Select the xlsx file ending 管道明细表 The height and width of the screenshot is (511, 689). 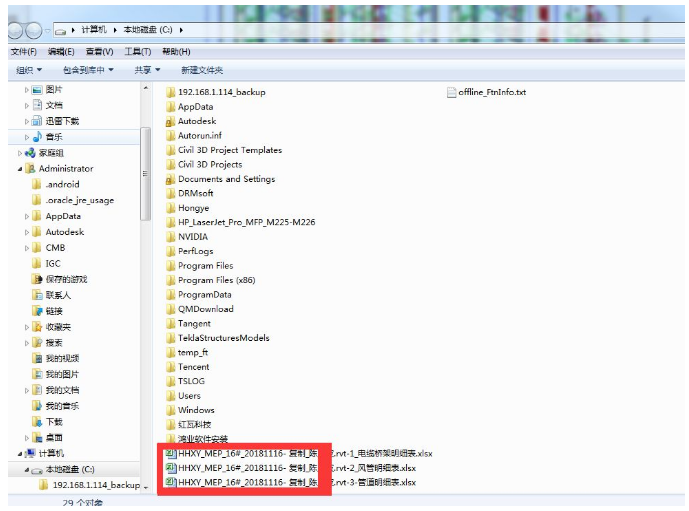[290, 483]
